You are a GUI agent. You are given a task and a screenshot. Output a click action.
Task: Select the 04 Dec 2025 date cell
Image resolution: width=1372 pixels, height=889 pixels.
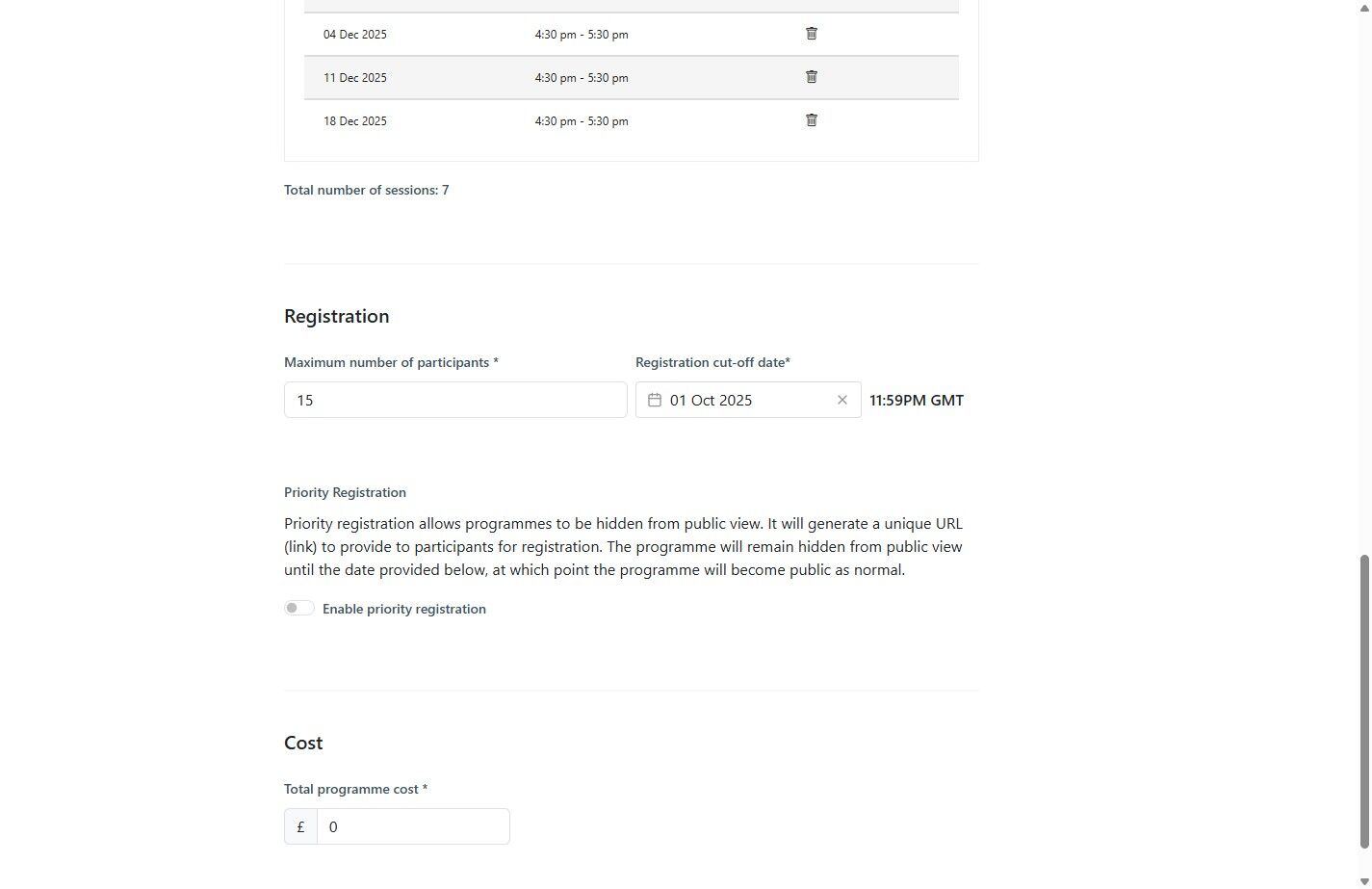tap(355, 35)
